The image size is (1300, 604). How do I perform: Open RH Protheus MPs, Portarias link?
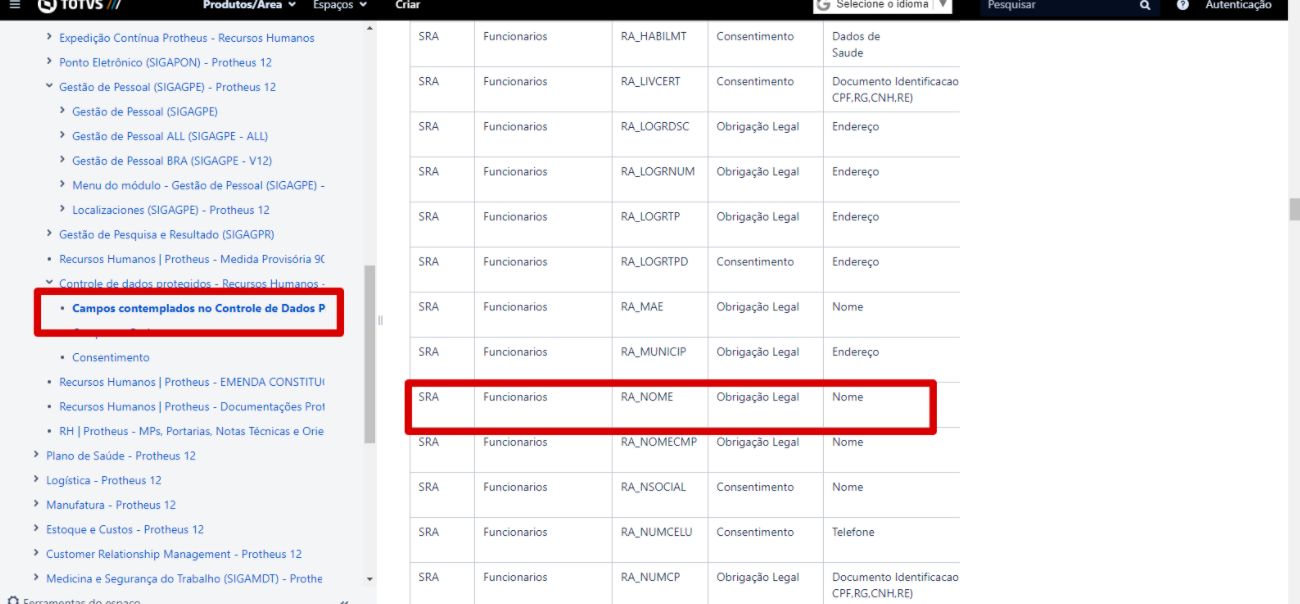pos(192,431)
